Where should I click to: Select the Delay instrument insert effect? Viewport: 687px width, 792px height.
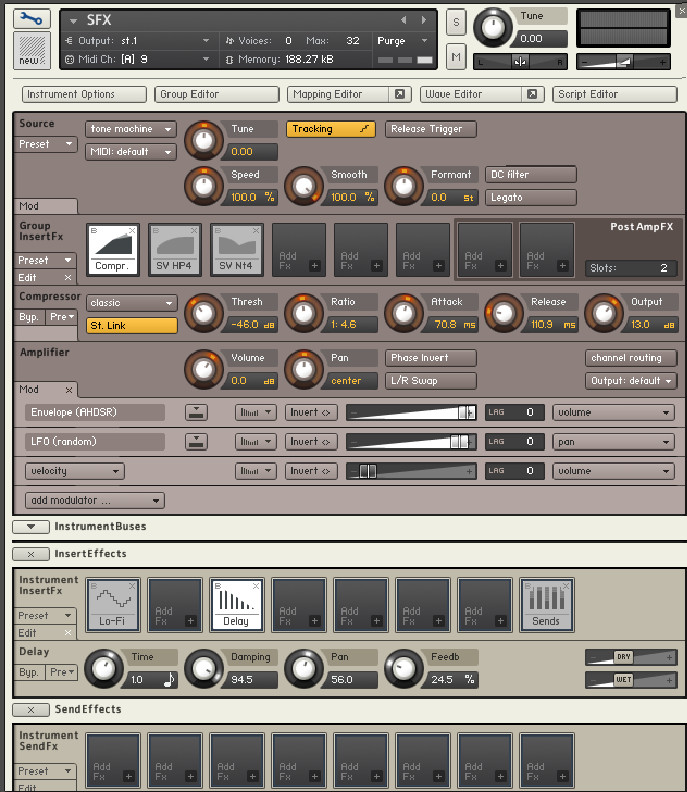coord(236,605)
